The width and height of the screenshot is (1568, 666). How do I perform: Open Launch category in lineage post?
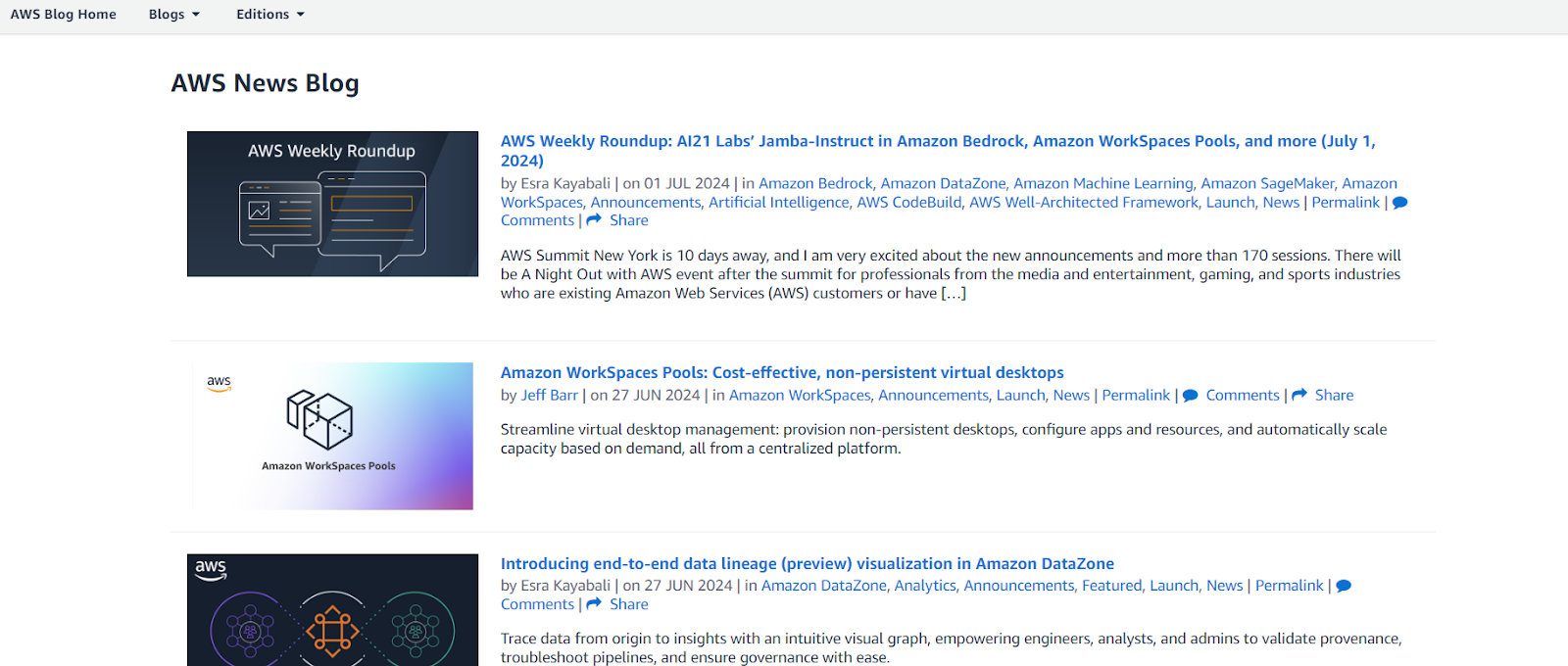coord(1174,585)
